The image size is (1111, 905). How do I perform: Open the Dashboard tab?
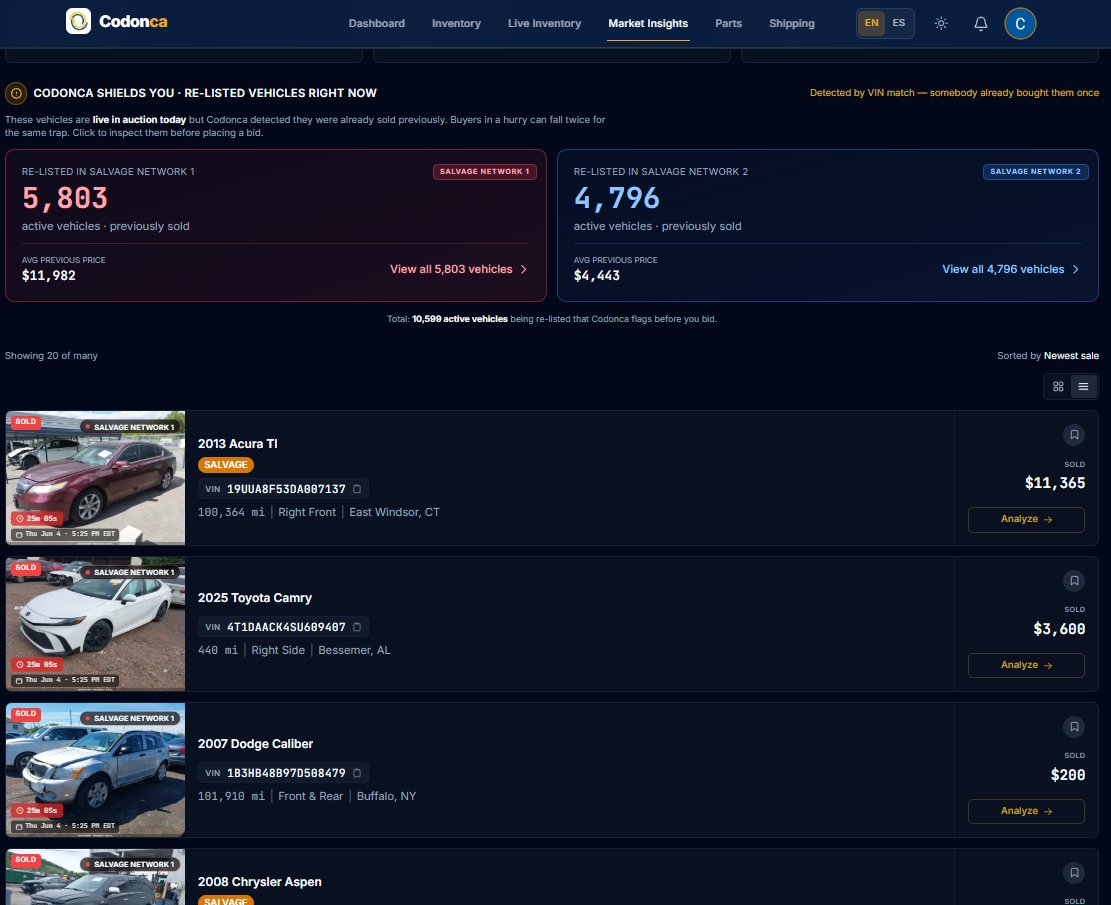pyautogui.click(x=377, y=23)
